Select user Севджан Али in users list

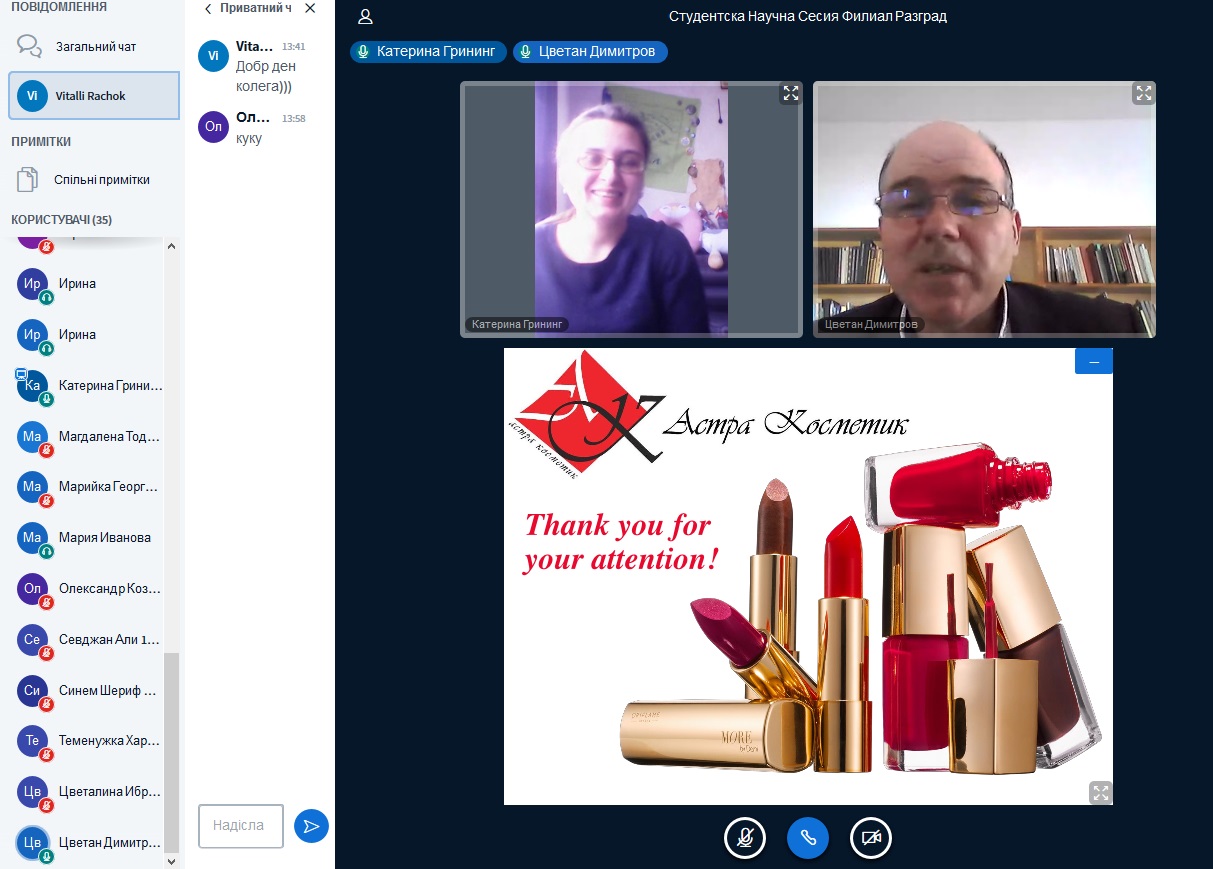click(x=89, y=640)
